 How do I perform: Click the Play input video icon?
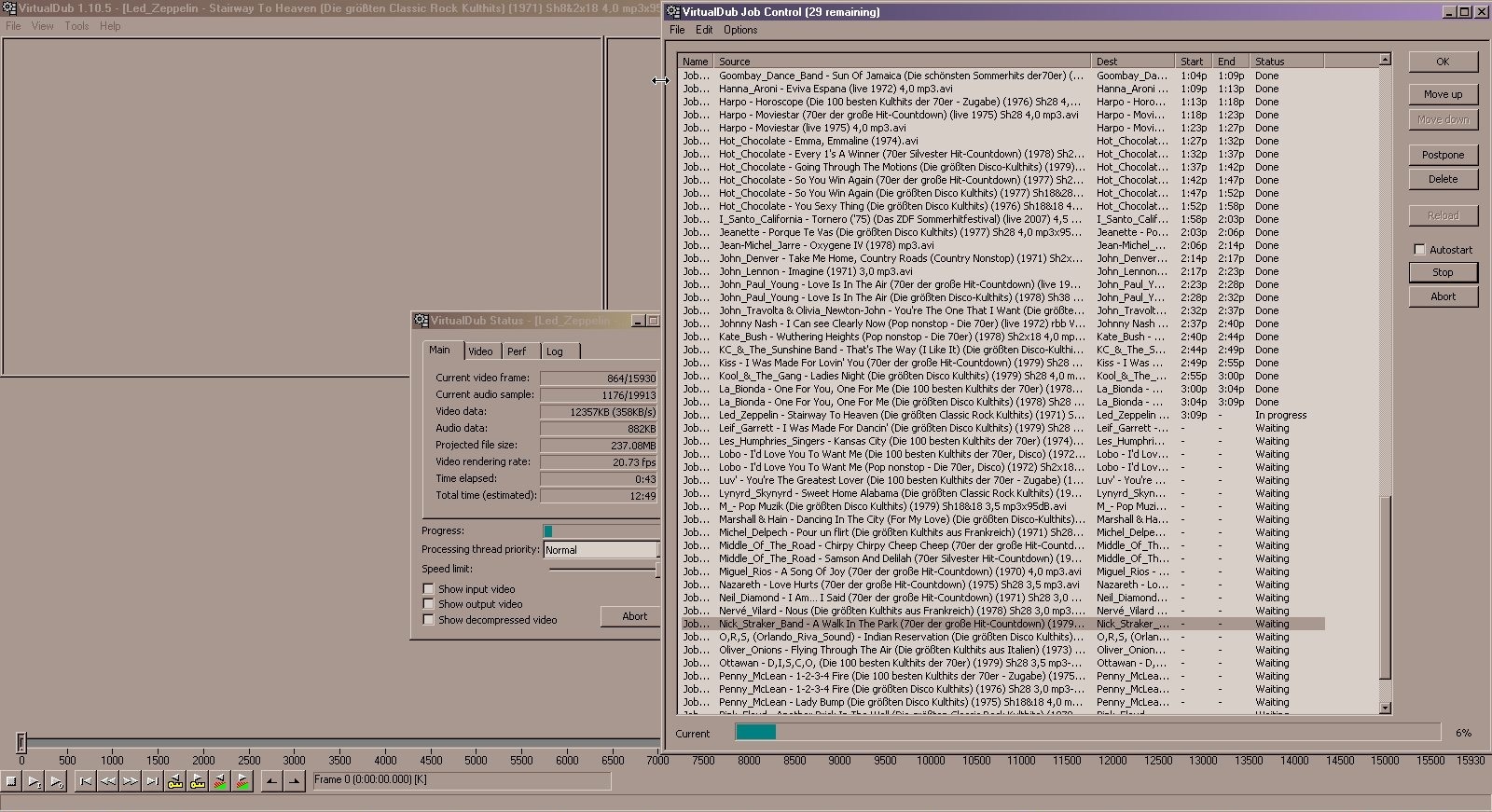click(x=34, y=781)
